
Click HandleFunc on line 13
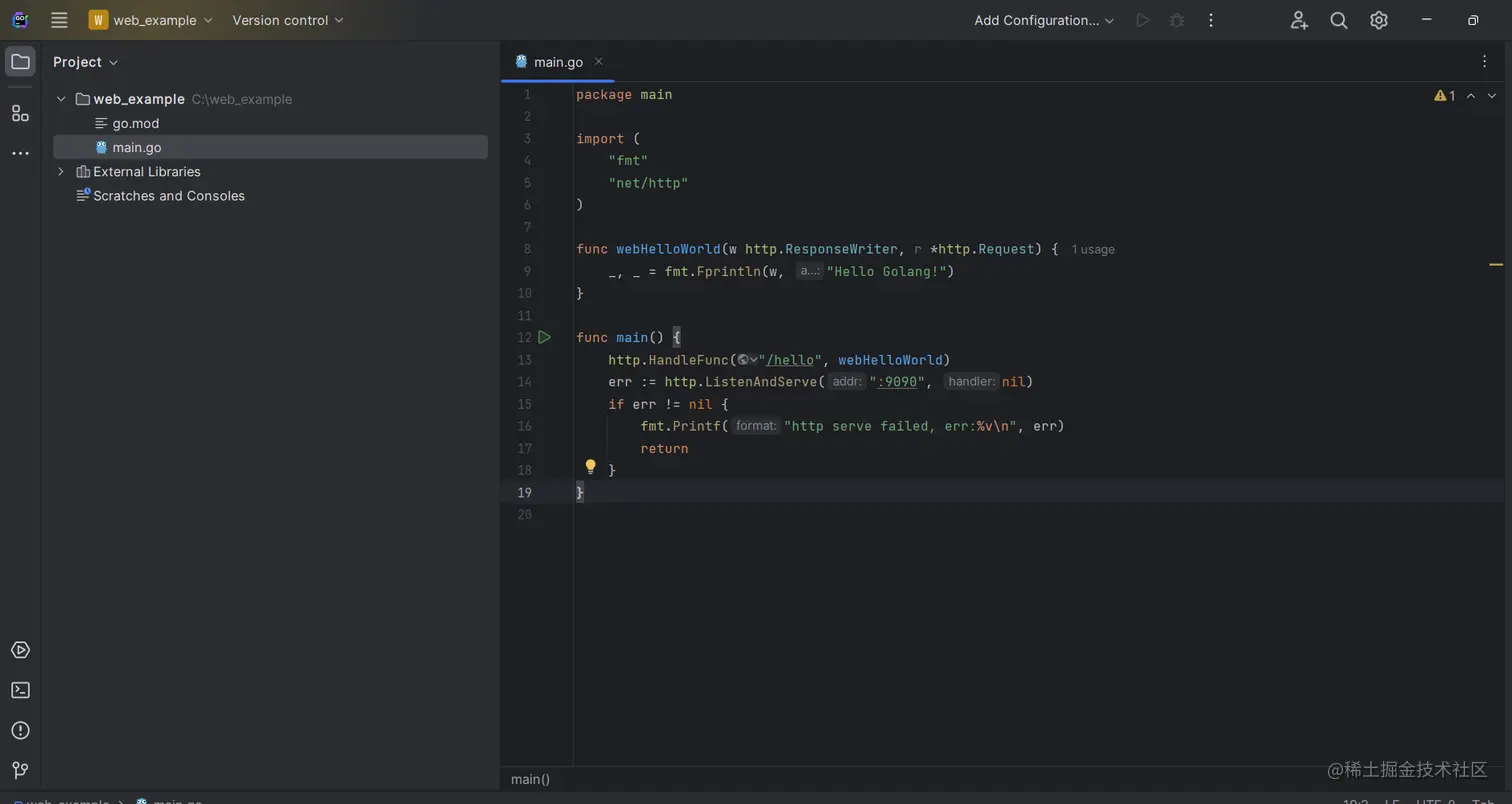689,360
